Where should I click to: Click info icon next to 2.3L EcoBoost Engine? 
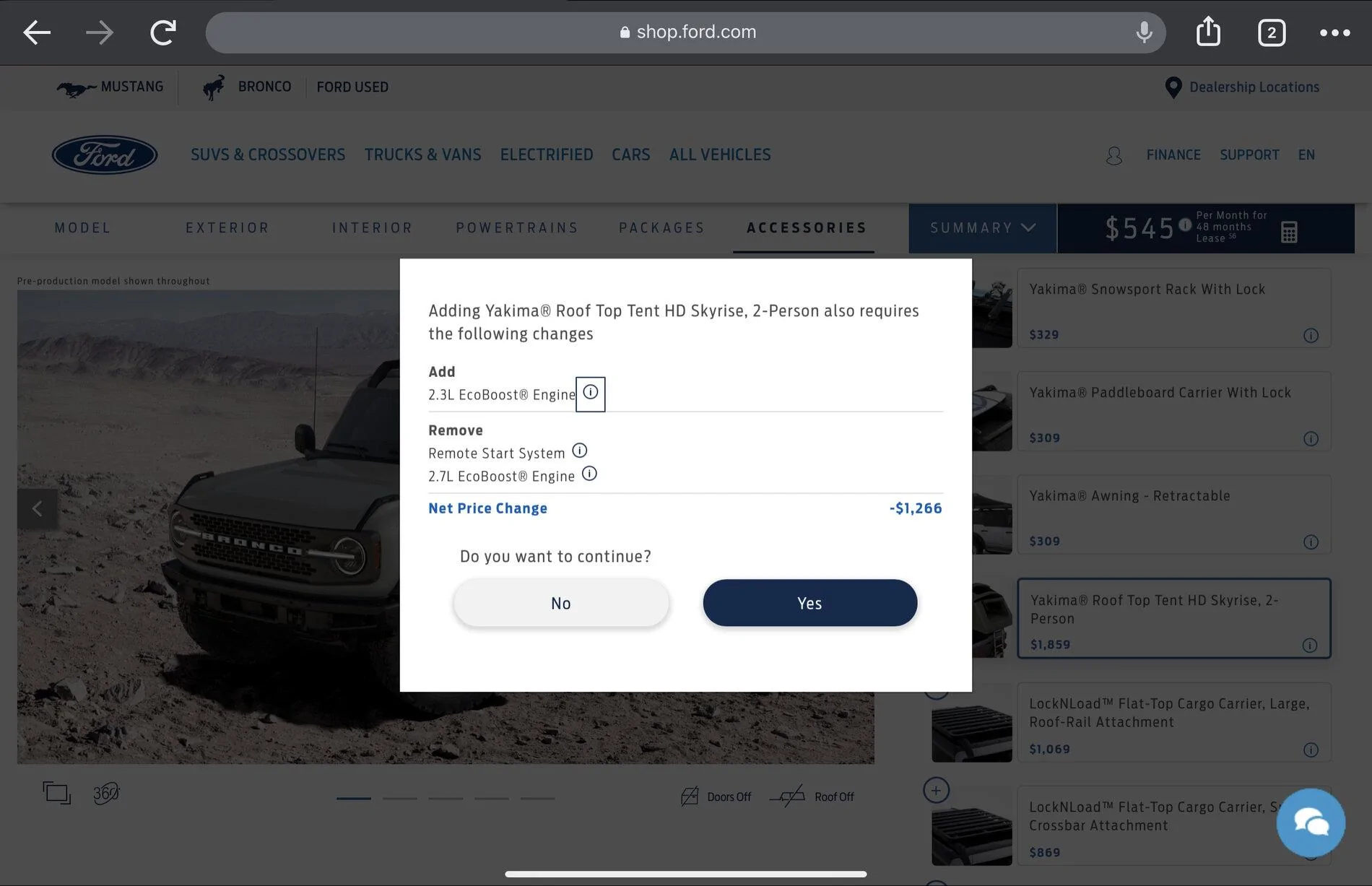tap(591, 393)
